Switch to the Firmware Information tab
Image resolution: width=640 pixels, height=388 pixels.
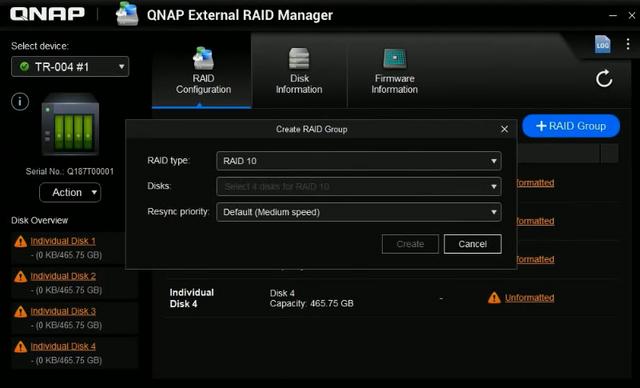coord(395,72)
